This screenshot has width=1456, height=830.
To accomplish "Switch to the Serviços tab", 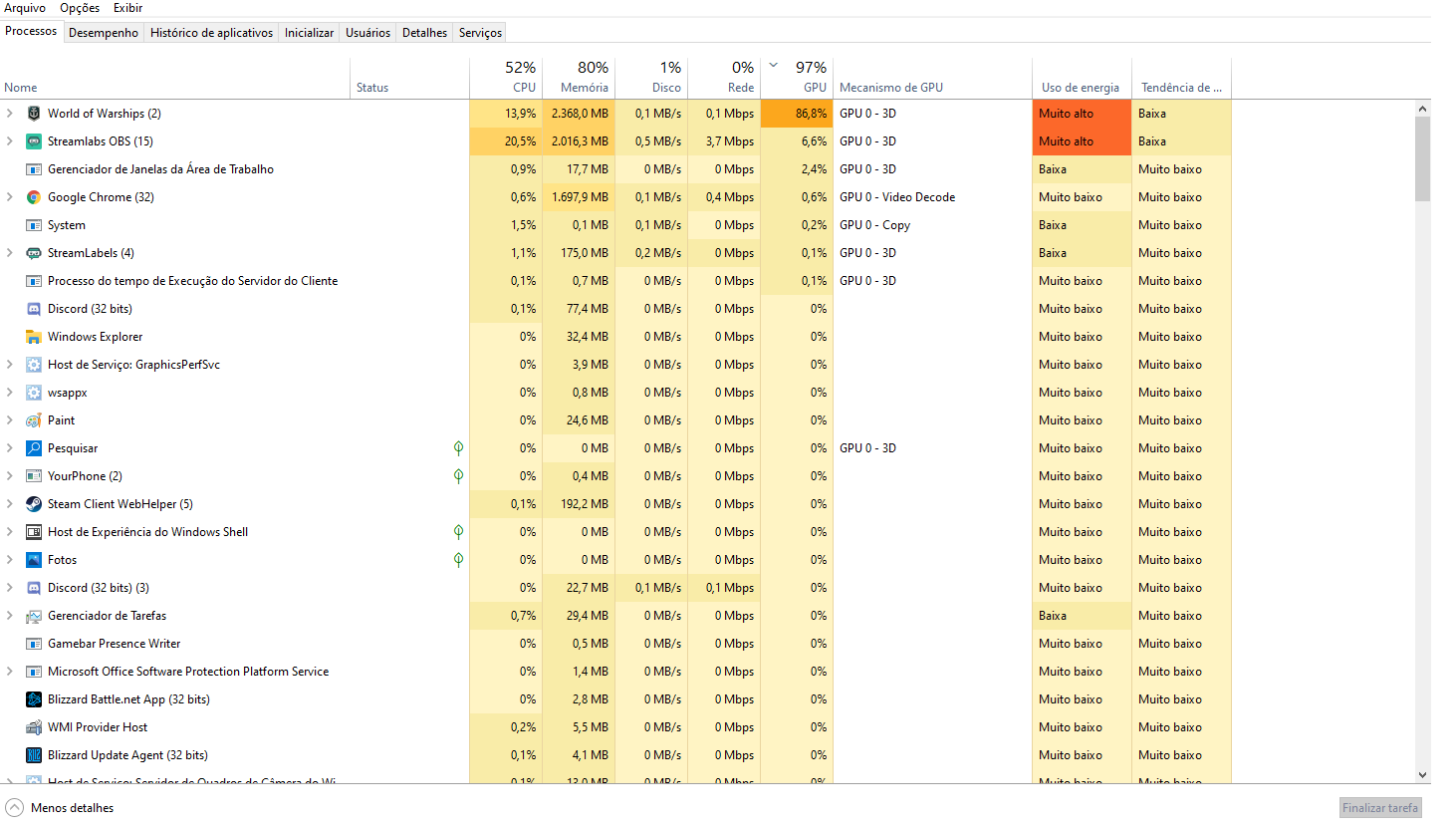I will 480,33.
